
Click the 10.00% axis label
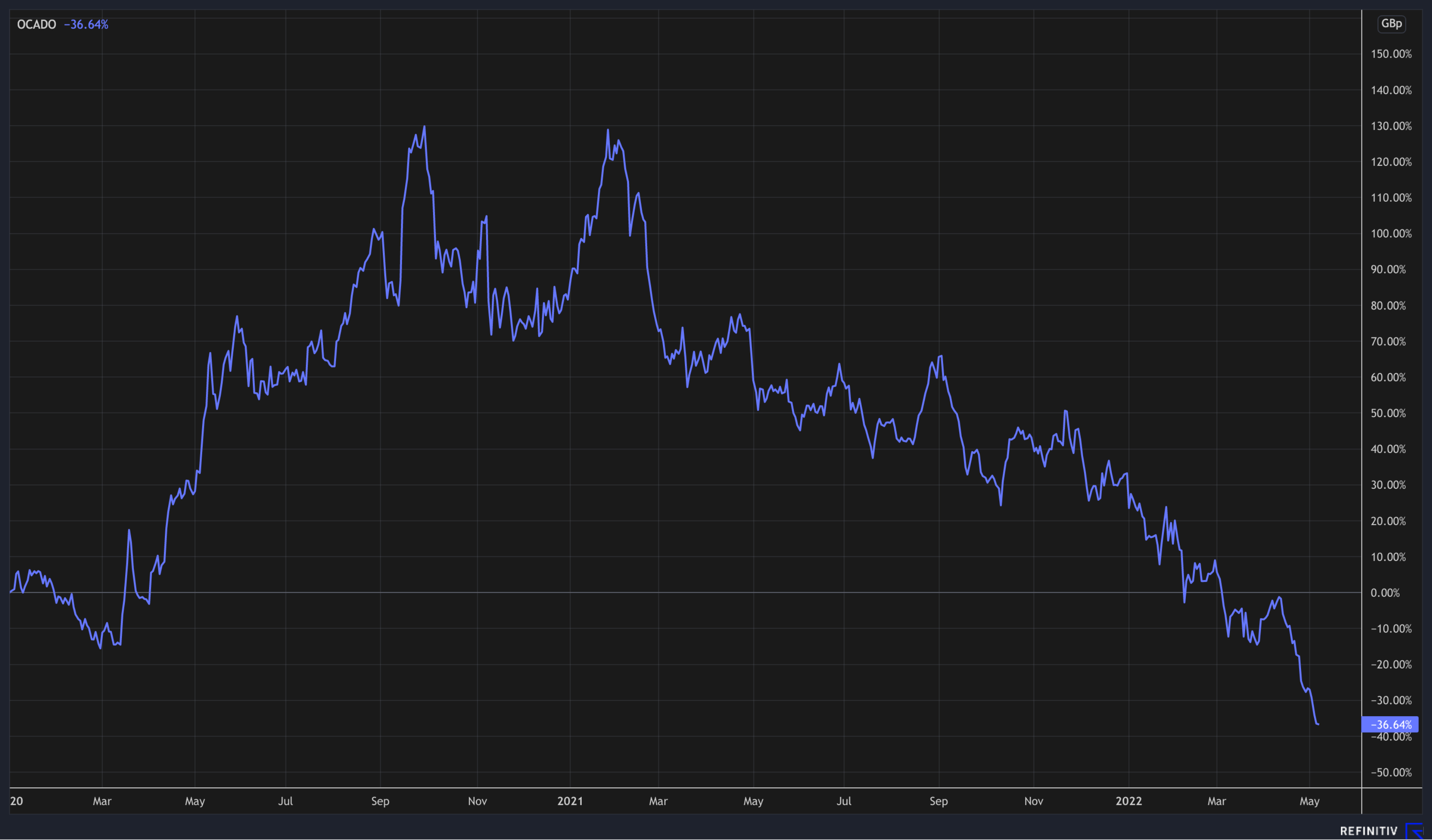point(1388,557)
